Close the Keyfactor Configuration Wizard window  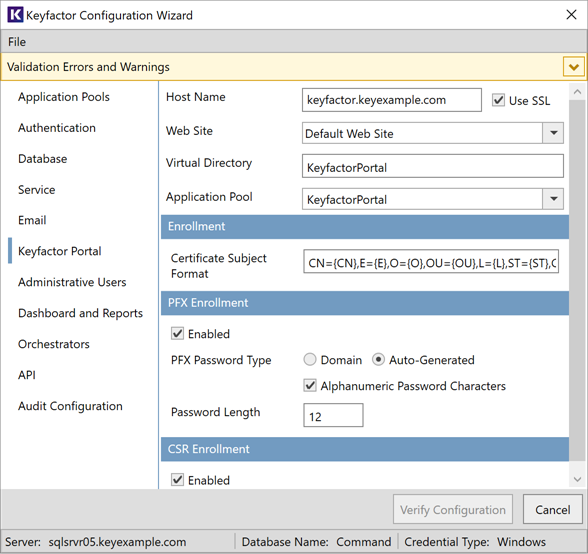pos(571,15)
